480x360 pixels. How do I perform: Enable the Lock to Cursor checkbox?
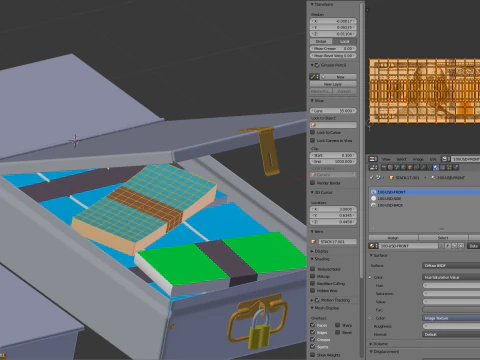[313, 132]
